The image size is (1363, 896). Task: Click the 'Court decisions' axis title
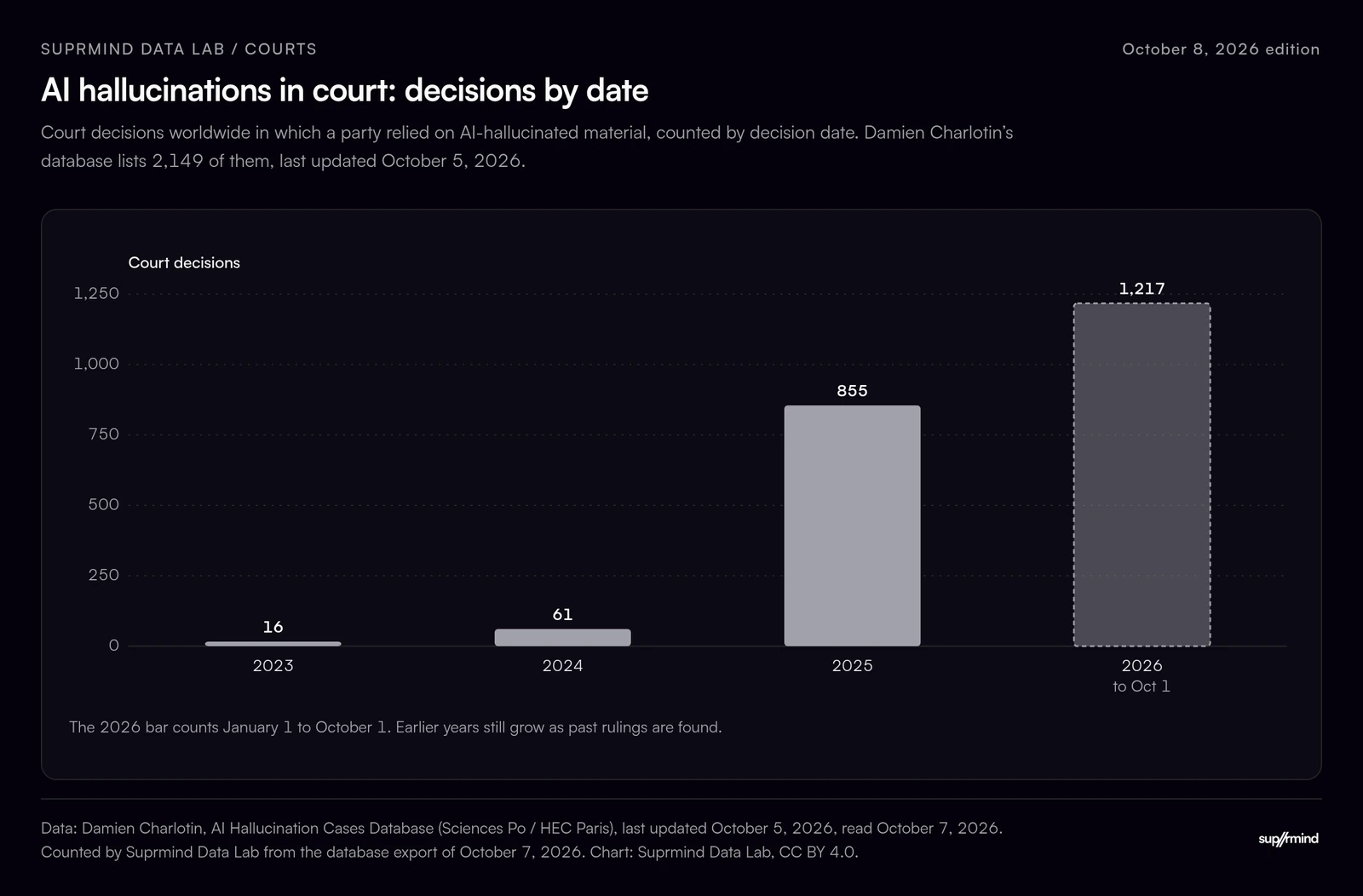pyautogui.click(x=184, y=263)
